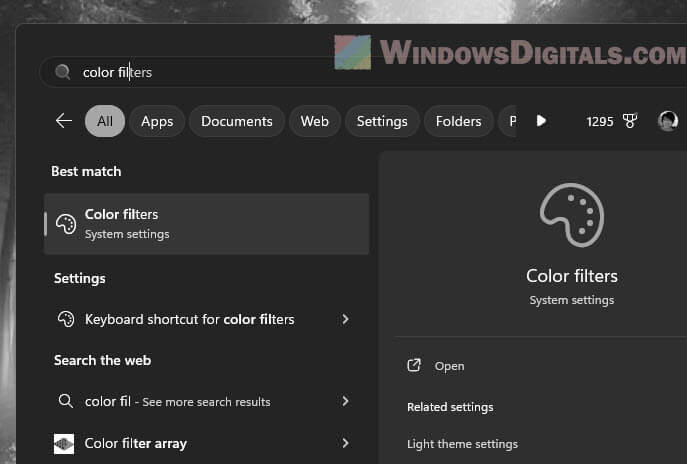Click the palette icon in Best match result

[66, 224]
